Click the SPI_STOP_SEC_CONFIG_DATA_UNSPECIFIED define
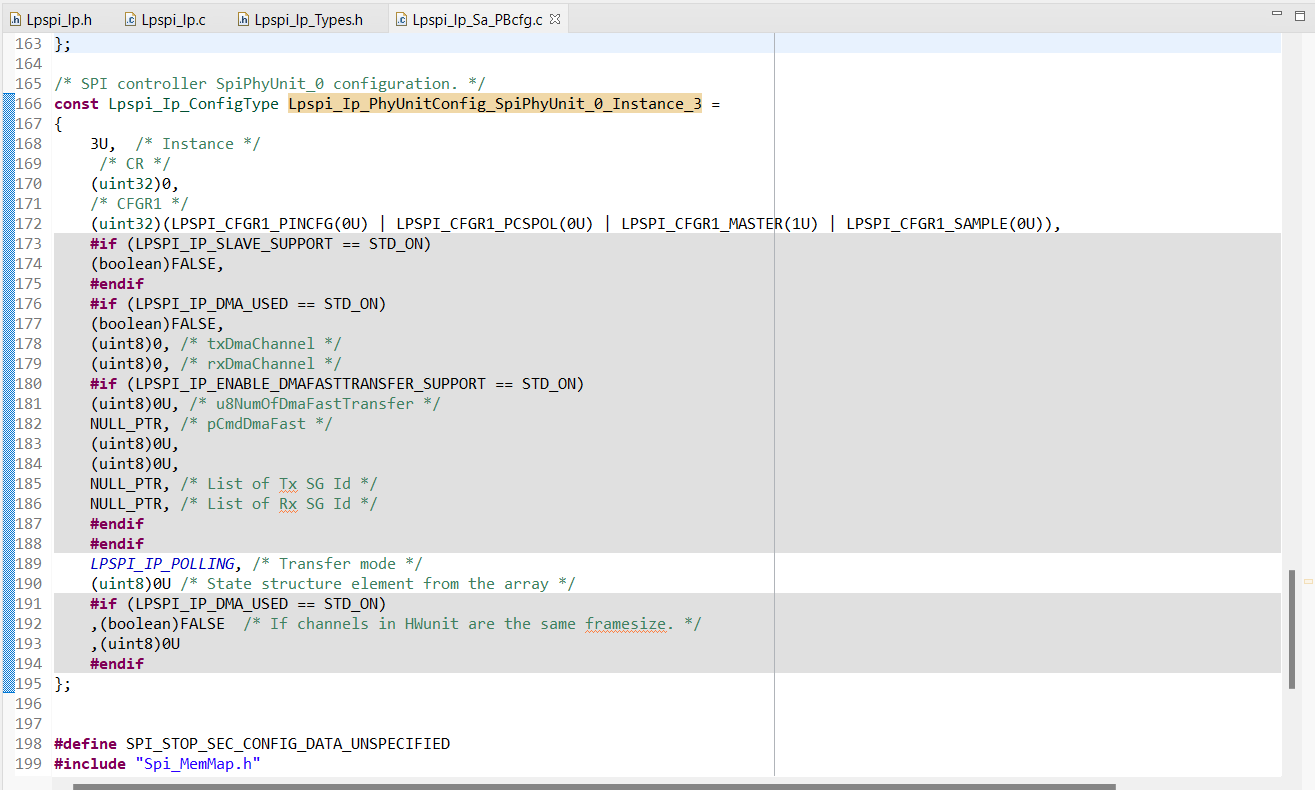 pos(288,743)
